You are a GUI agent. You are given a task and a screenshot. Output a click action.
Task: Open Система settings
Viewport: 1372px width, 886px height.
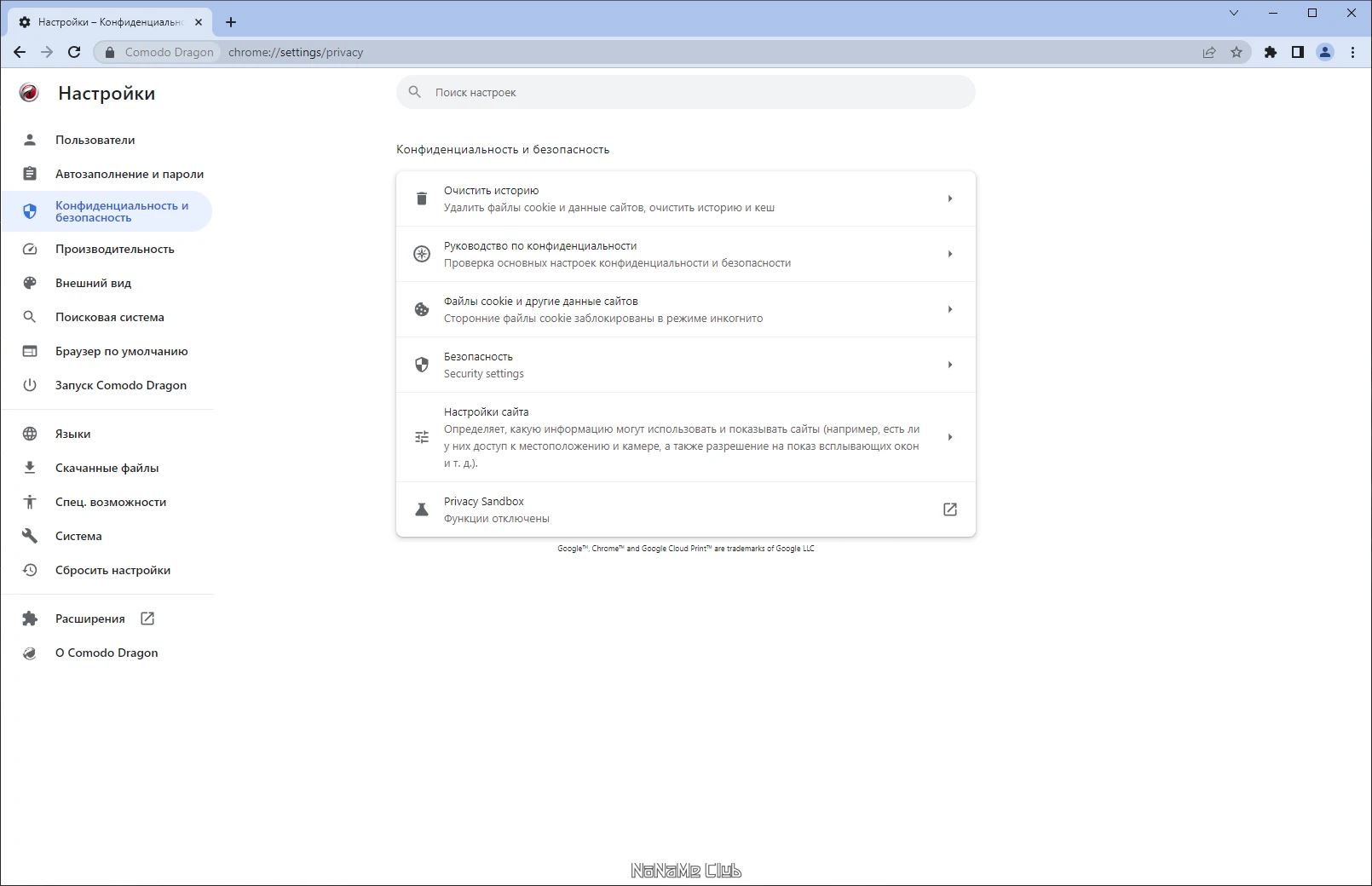107,536
